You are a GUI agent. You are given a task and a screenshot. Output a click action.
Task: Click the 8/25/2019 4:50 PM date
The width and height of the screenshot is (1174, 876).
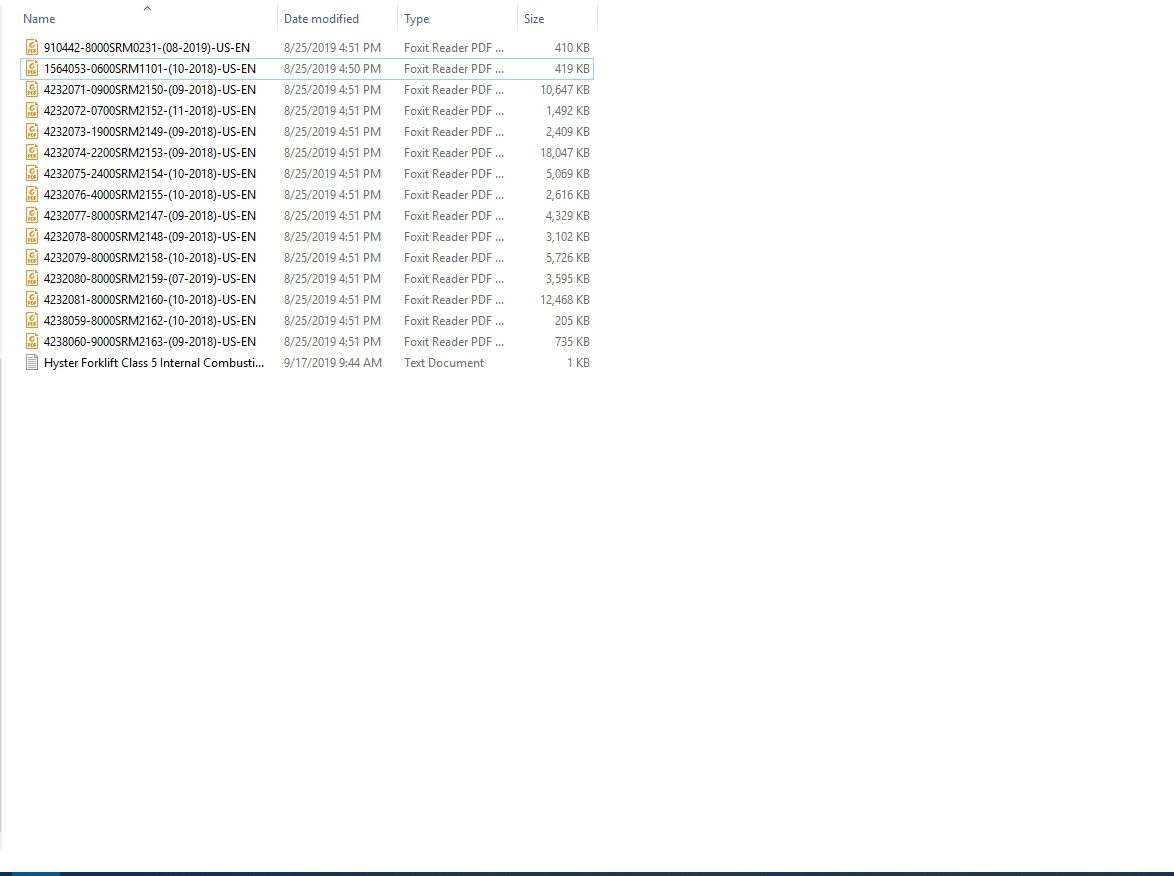coord(332,68)
